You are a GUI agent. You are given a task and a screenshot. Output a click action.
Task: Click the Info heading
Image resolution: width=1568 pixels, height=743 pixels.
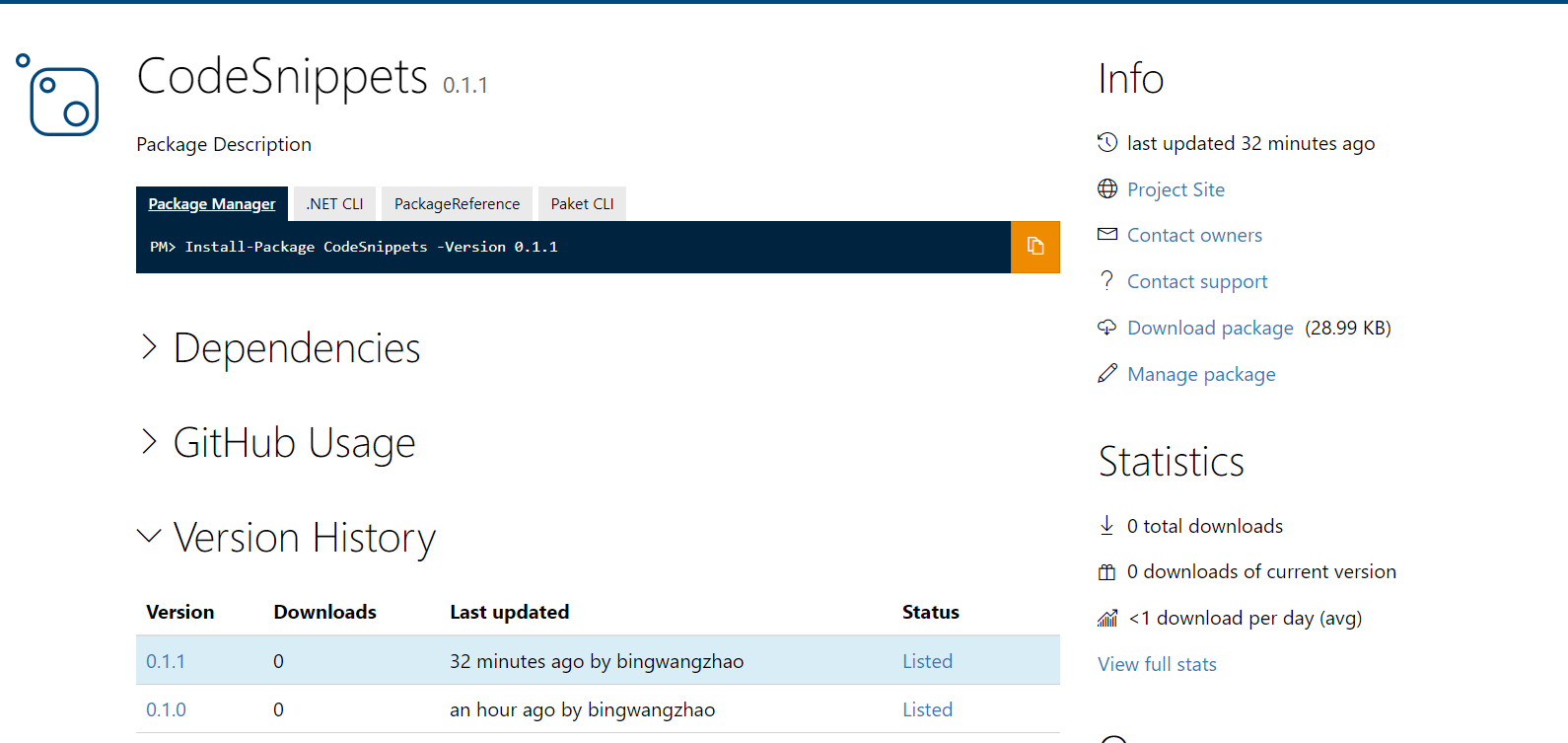pos(1131,79)
